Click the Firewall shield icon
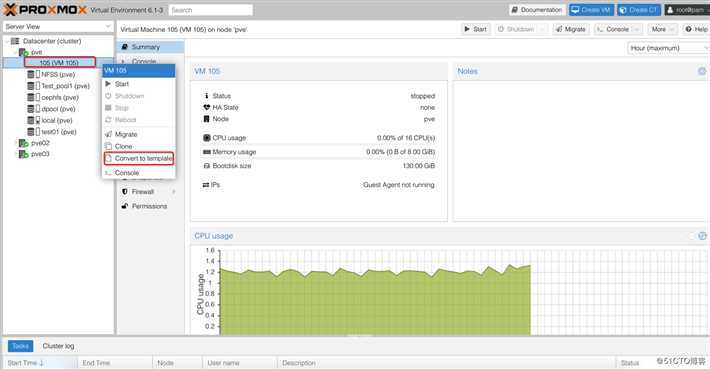This screenshot has height=369, width=710. pos(125,192)
